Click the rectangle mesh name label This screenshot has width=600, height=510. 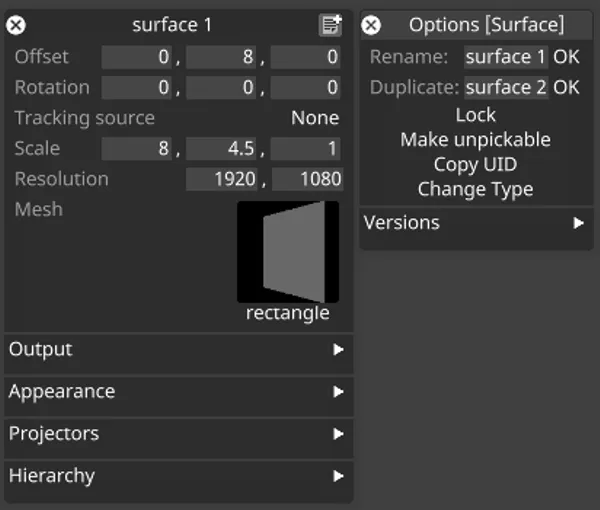tap(288, 313)
